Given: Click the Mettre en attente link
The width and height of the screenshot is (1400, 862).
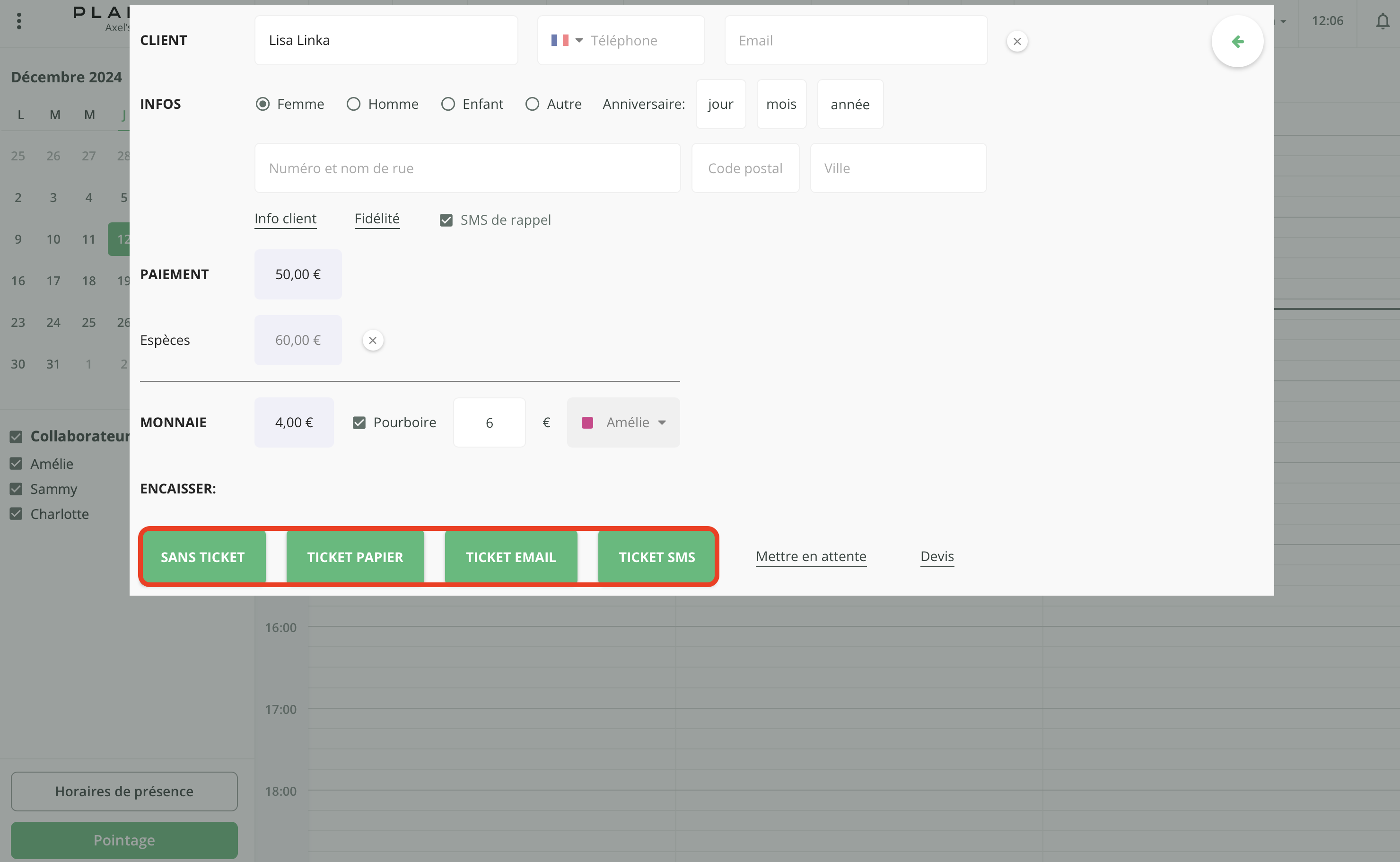Looking at the screenshot, I should pyautogui.click(x=810, y=556).
